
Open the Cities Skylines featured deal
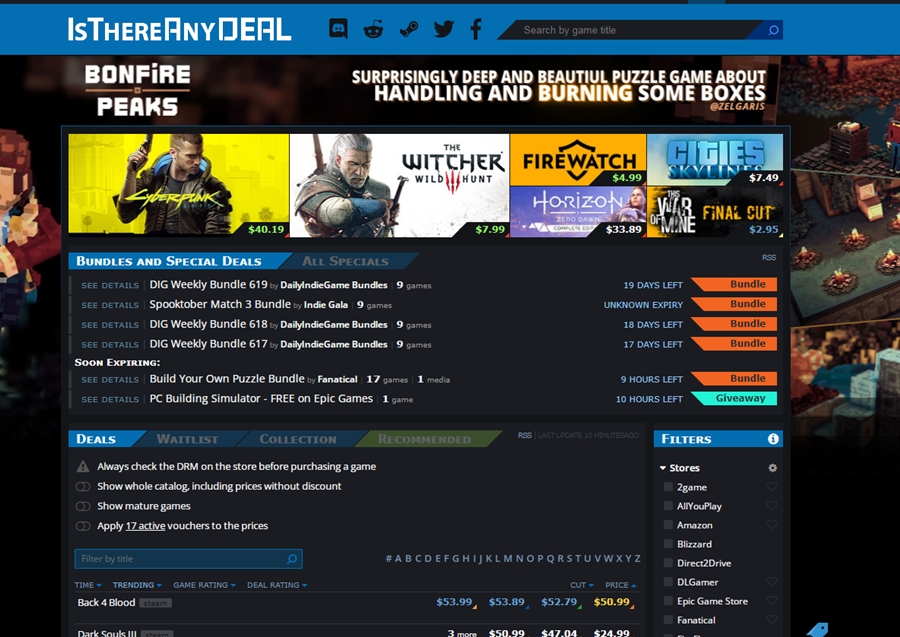tap(715, 160)
